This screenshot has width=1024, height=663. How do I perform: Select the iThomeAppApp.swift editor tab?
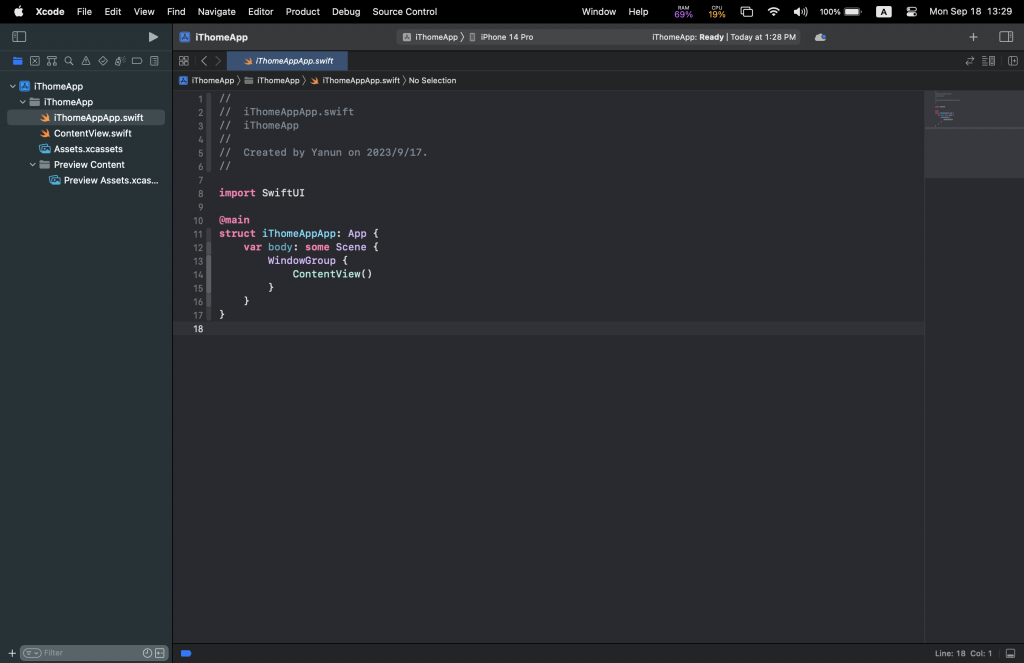click(x=287, y=61)
